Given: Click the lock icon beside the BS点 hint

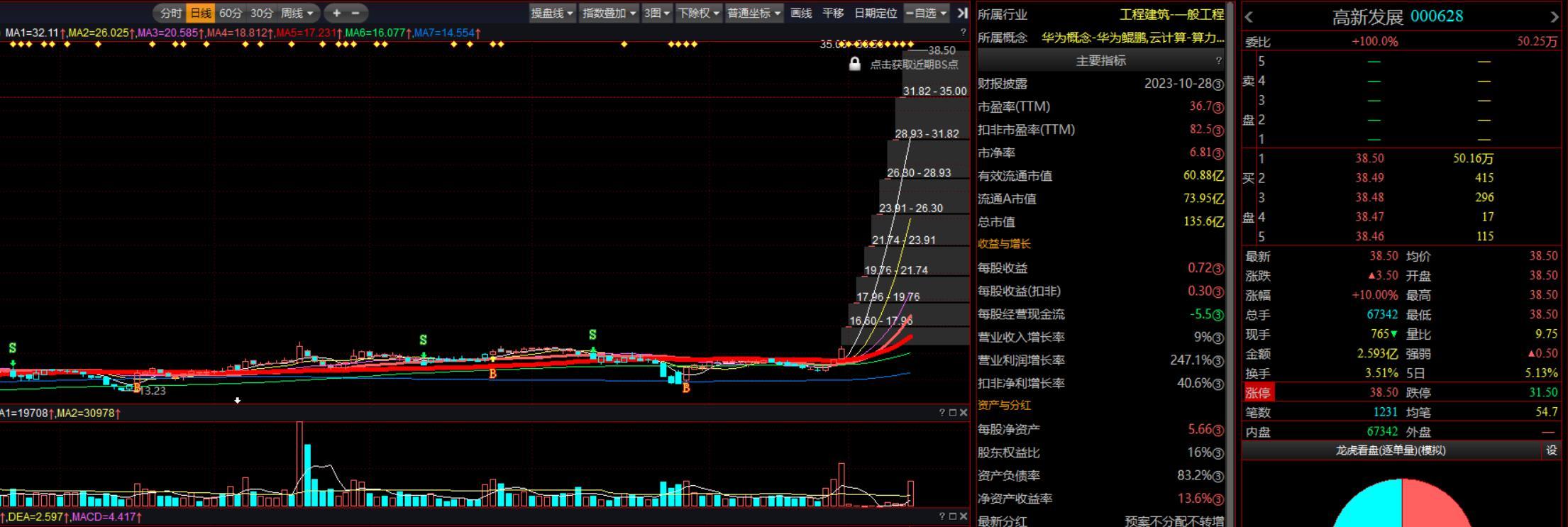Looking at the screenshot, I should click(855, 64).
